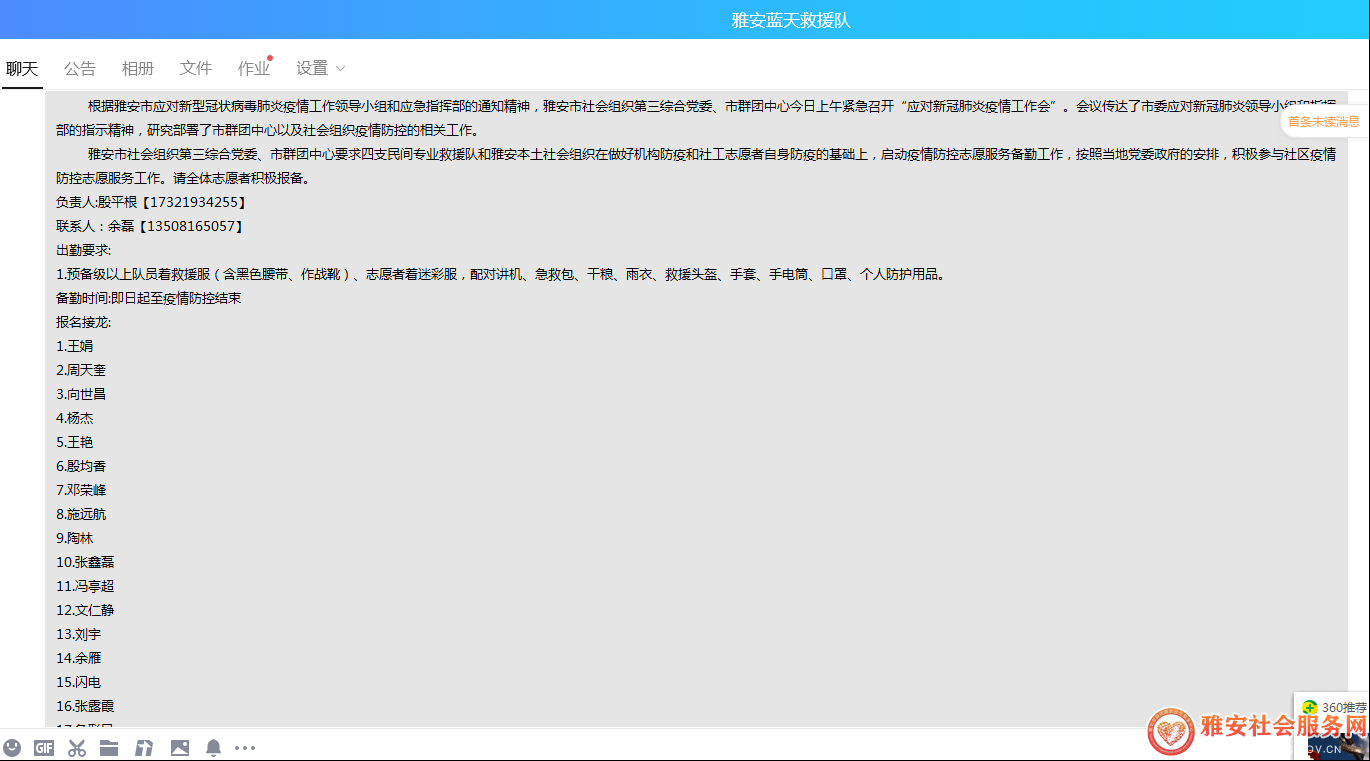Jump to 首条未读消息

click(x=1324, y=122)
